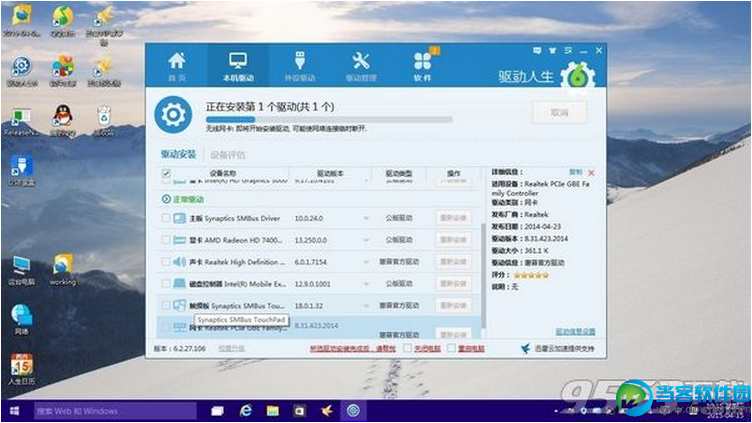
Task: Open the 软件 software tab
Action: click(x=423, y=66)
